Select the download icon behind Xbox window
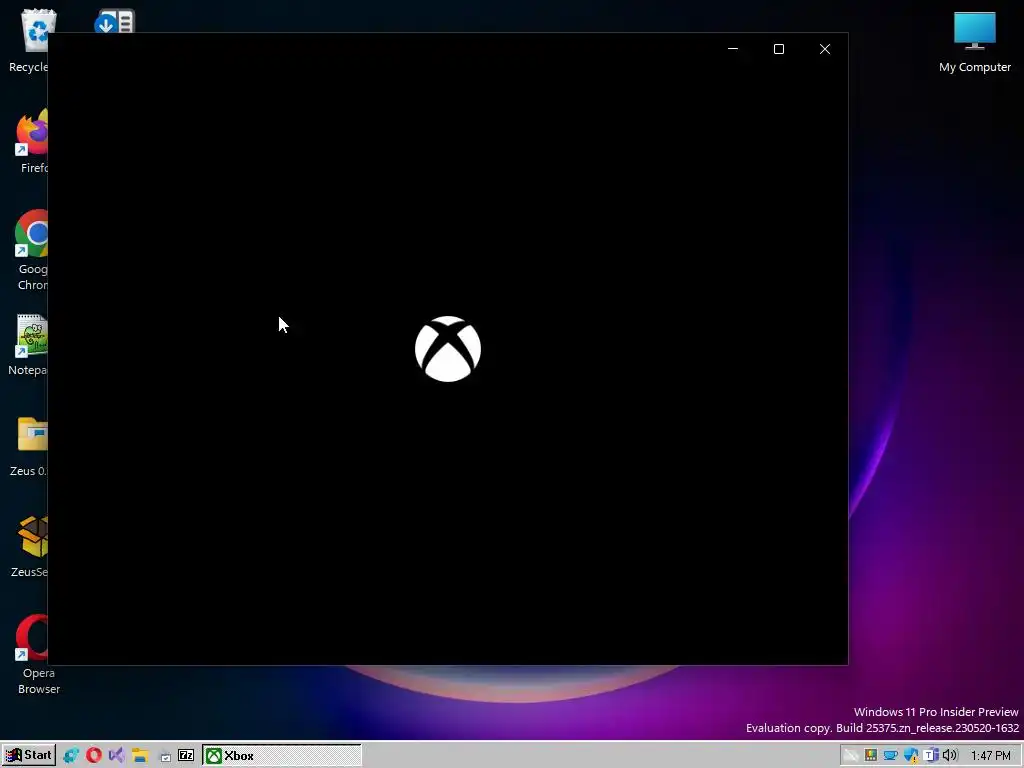Screen dimensions: 1024x768 tap(114, 21)
